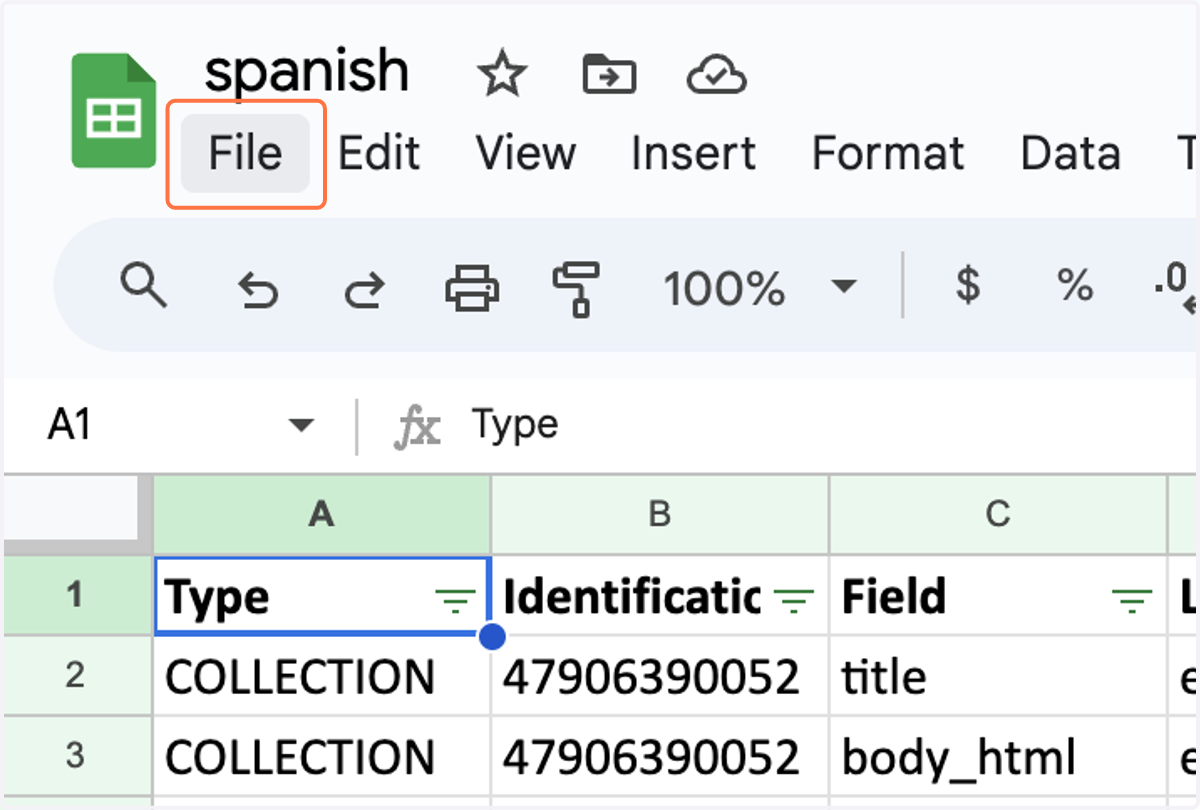The width and height of the screenshot is (1200, 810).
Task: Select column A header
Action: (321, 514)
